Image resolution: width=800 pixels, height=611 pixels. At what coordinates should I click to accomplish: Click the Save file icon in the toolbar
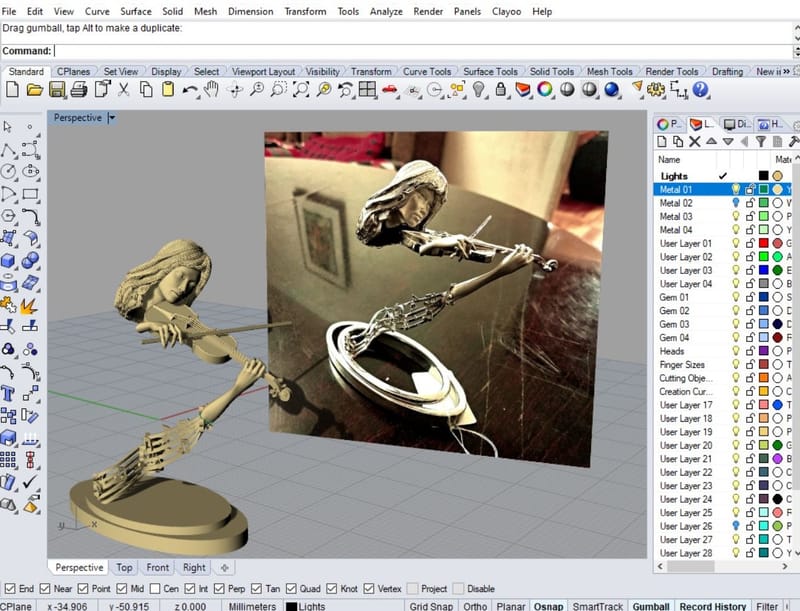[x=57, y=90]
